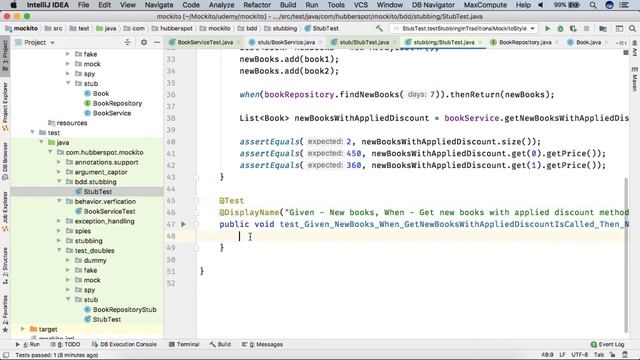The height and width of the screenshot is (360, 640).
Task: Click the run gutter icon on line 47
Action: (x=183, y=224)
